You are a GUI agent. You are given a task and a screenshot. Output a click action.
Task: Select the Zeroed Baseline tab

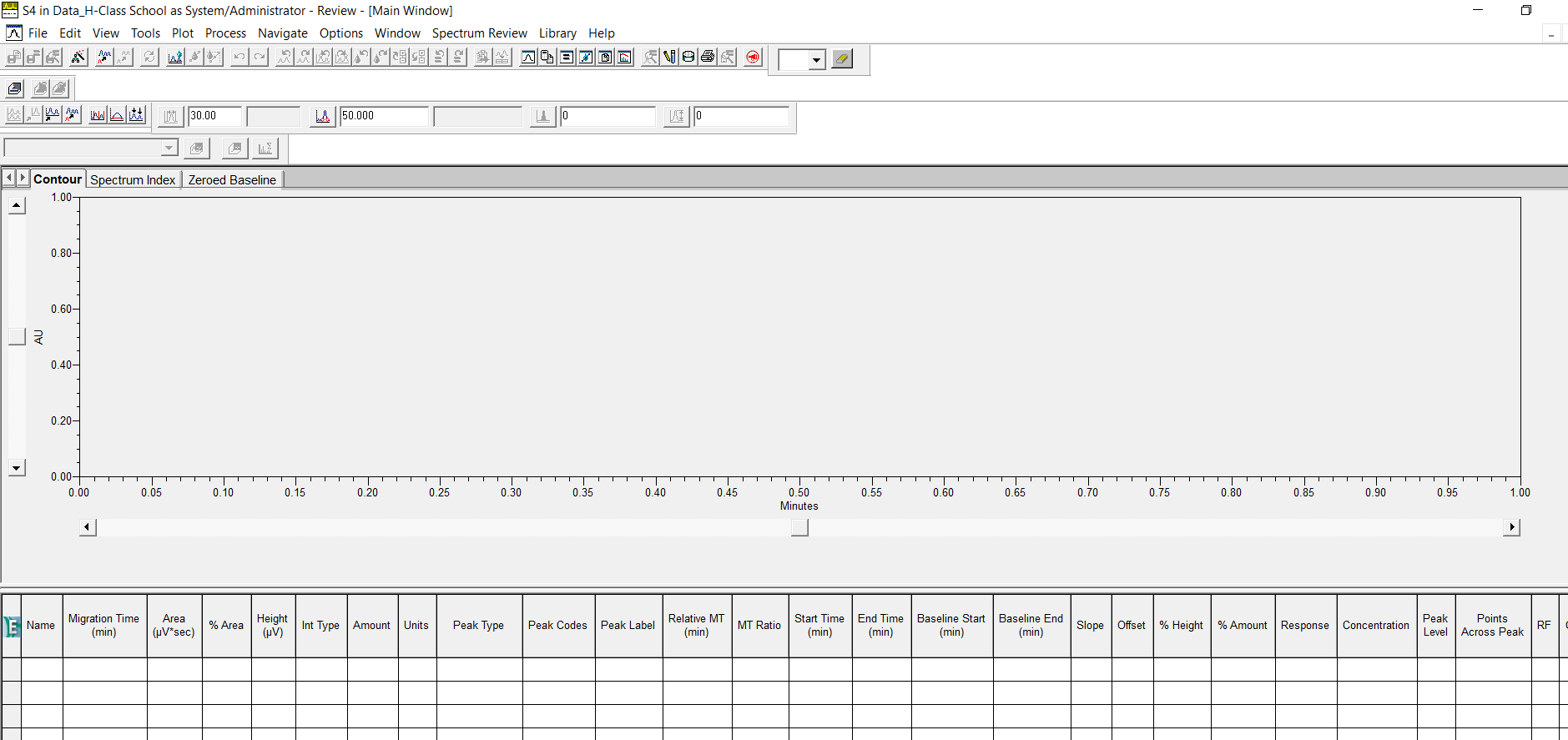click(232, 179)
